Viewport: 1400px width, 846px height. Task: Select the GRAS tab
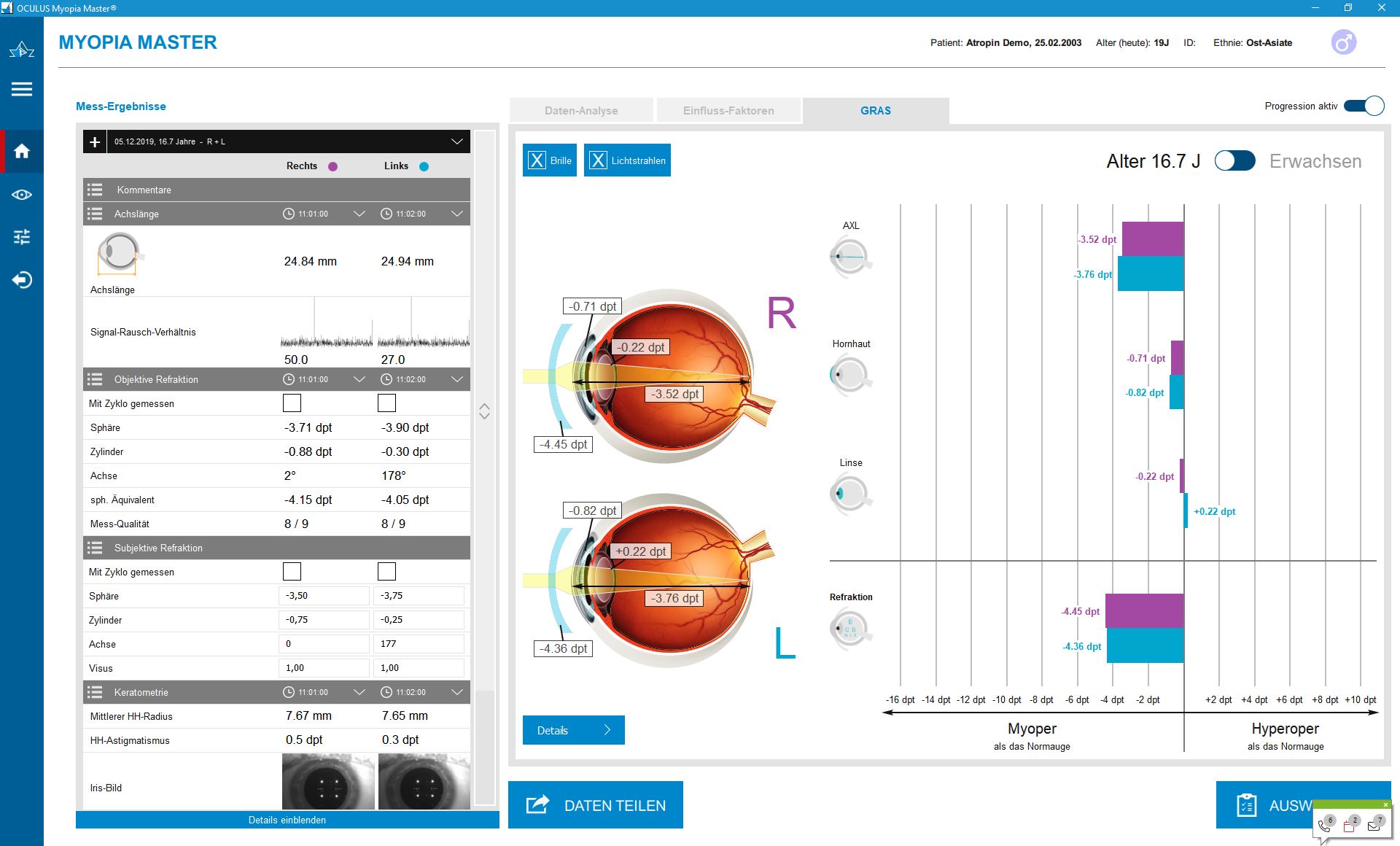(876, 110)
